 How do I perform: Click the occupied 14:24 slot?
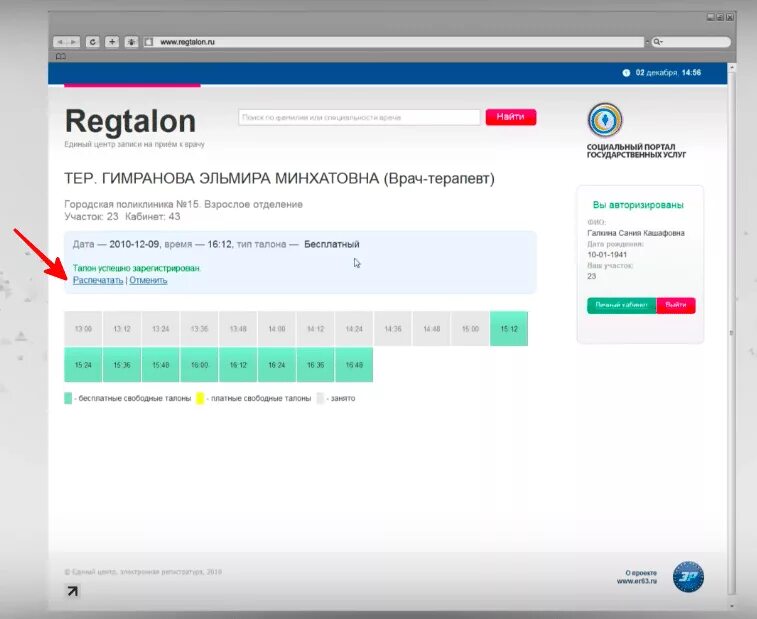tap(354, 329)
